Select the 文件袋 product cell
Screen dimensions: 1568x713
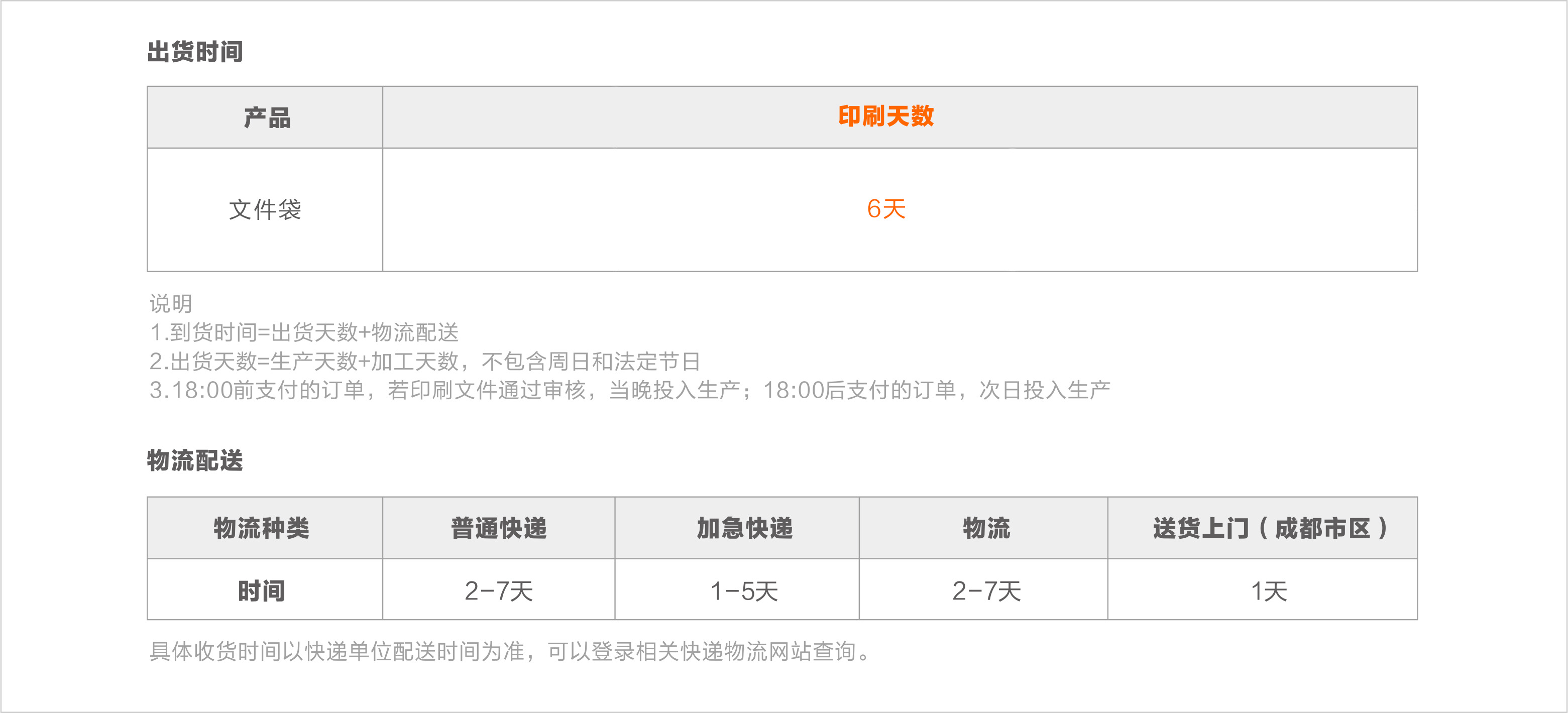point(265,210)
